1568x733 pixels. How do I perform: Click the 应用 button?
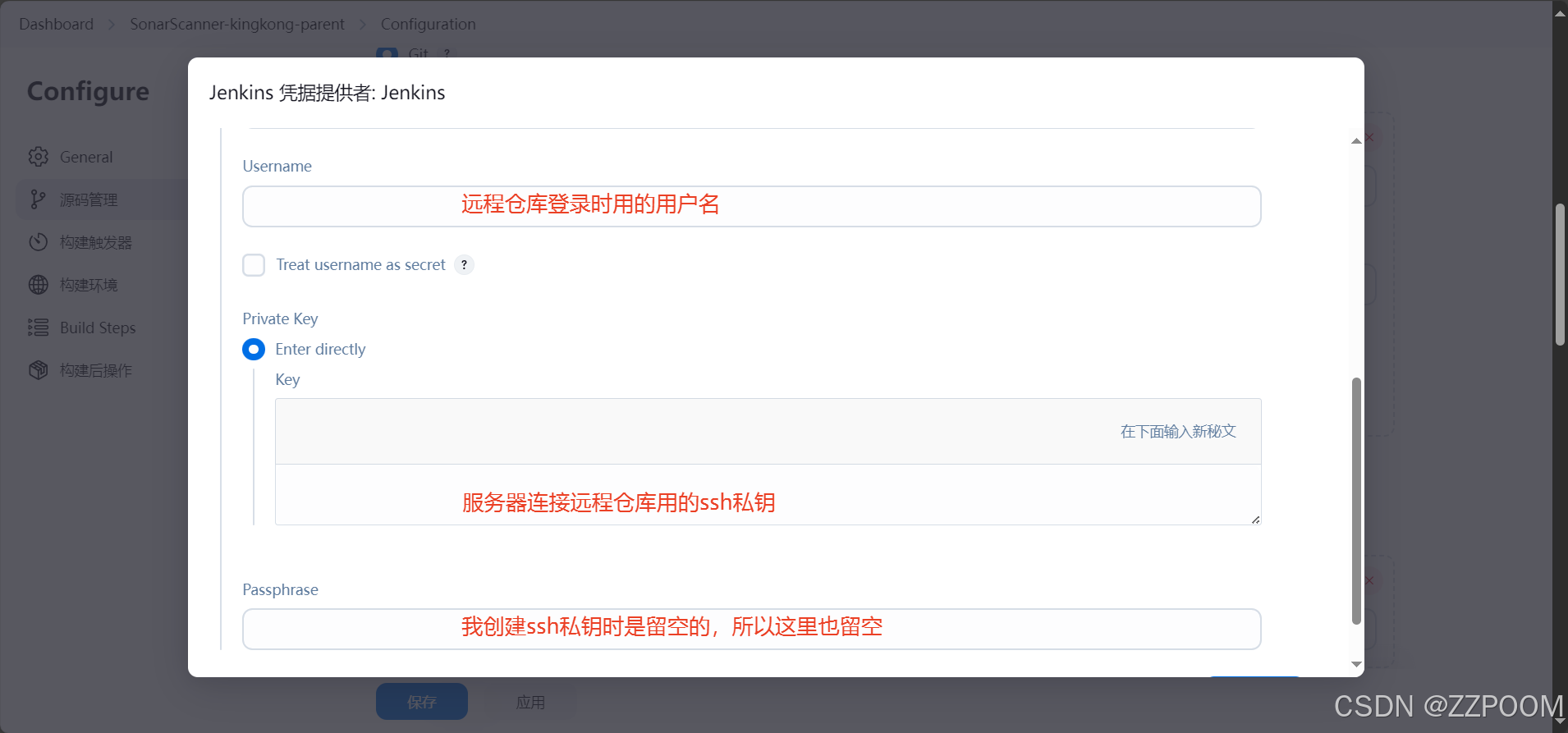(x=530, y=702)
